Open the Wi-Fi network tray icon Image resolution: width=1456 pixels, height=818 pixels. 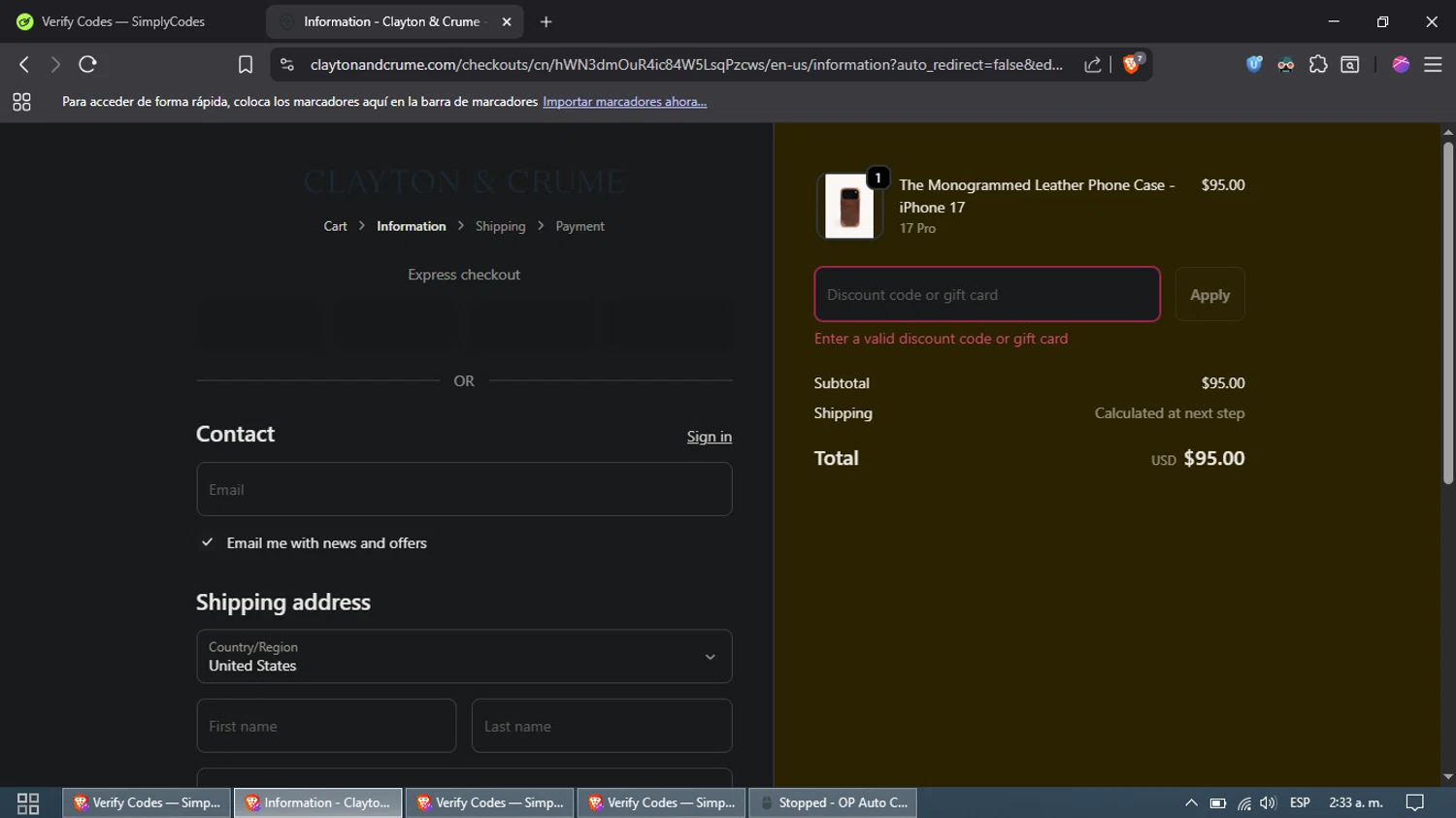click(x=1243, y=802)
